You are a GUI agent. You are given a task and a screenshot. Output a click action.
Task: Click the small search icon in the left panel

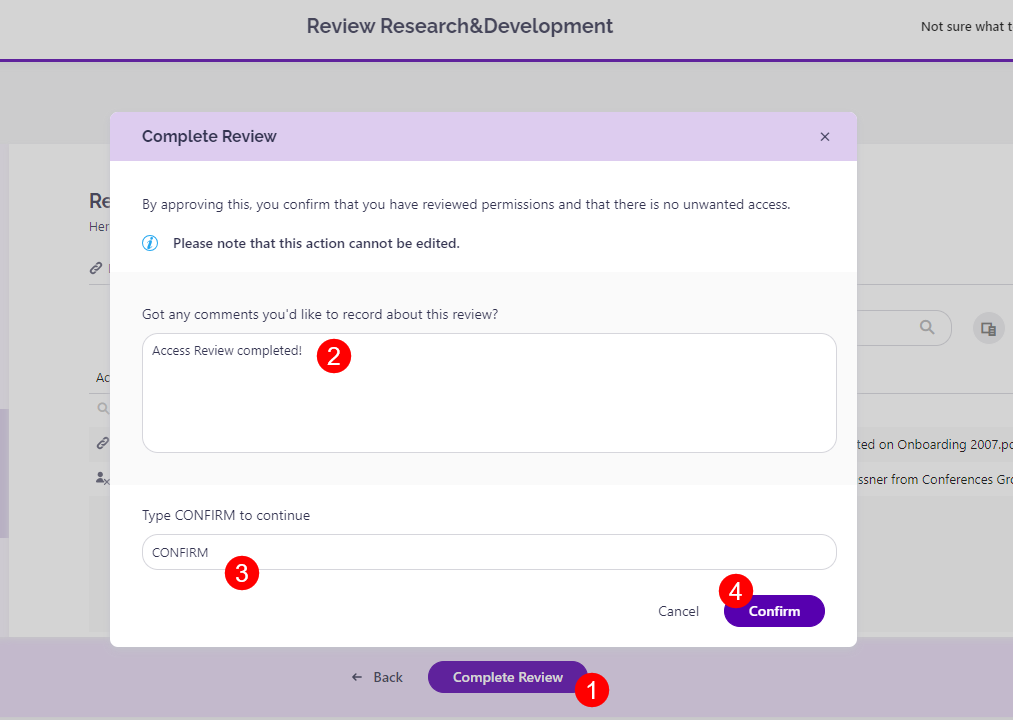[101, 407]
